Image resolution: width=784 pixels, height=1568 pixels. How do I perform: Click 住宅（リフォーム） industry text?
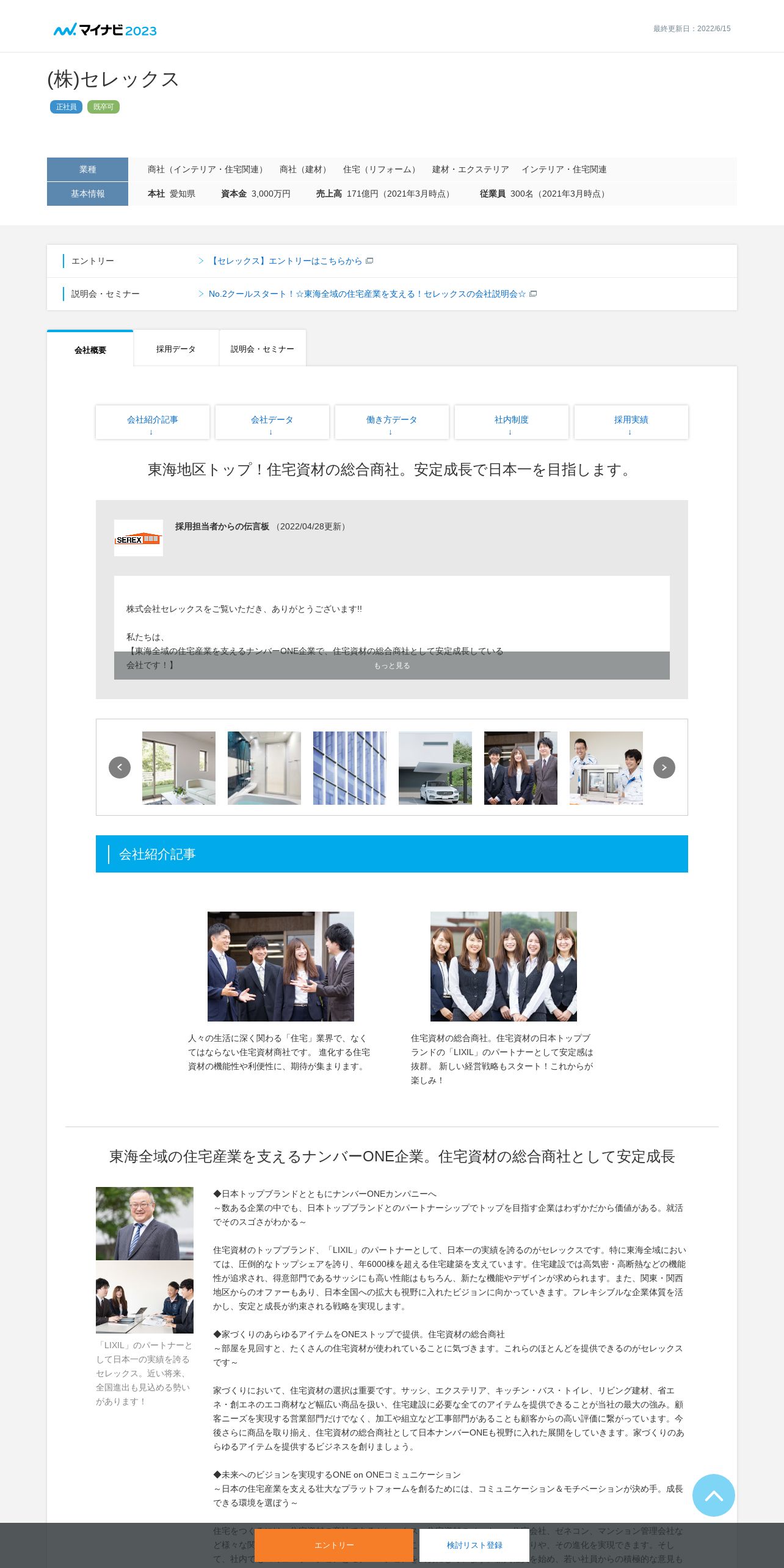[x=381, y=169]
